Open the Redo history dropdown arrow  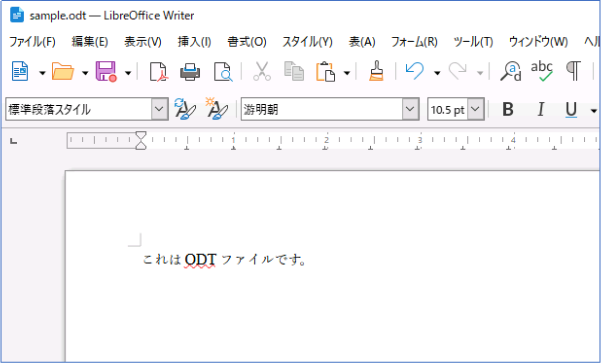(x=479, y=72)
